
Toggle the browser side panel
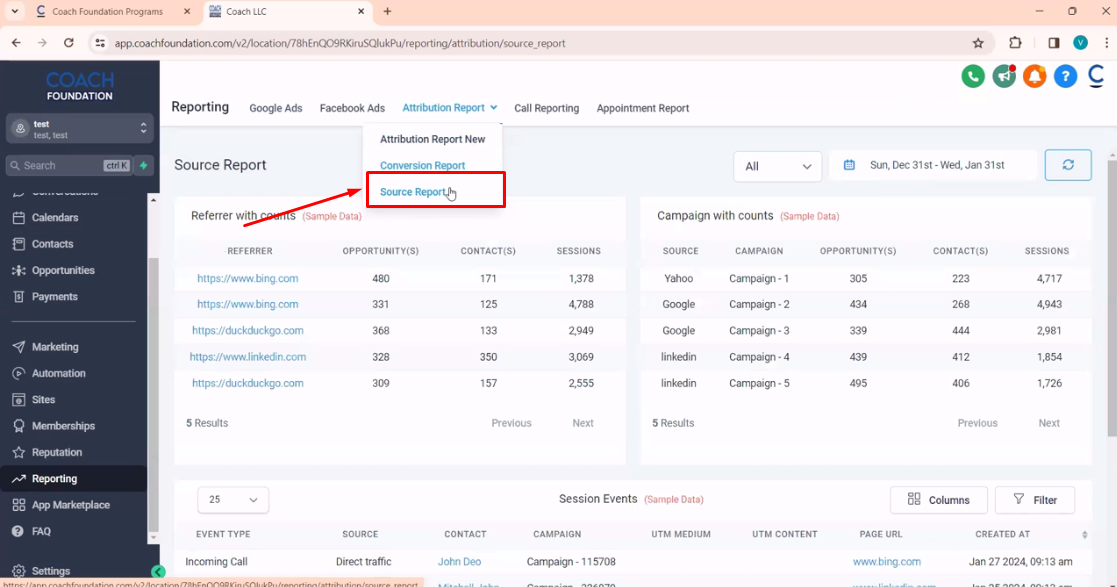point(1053,43)
